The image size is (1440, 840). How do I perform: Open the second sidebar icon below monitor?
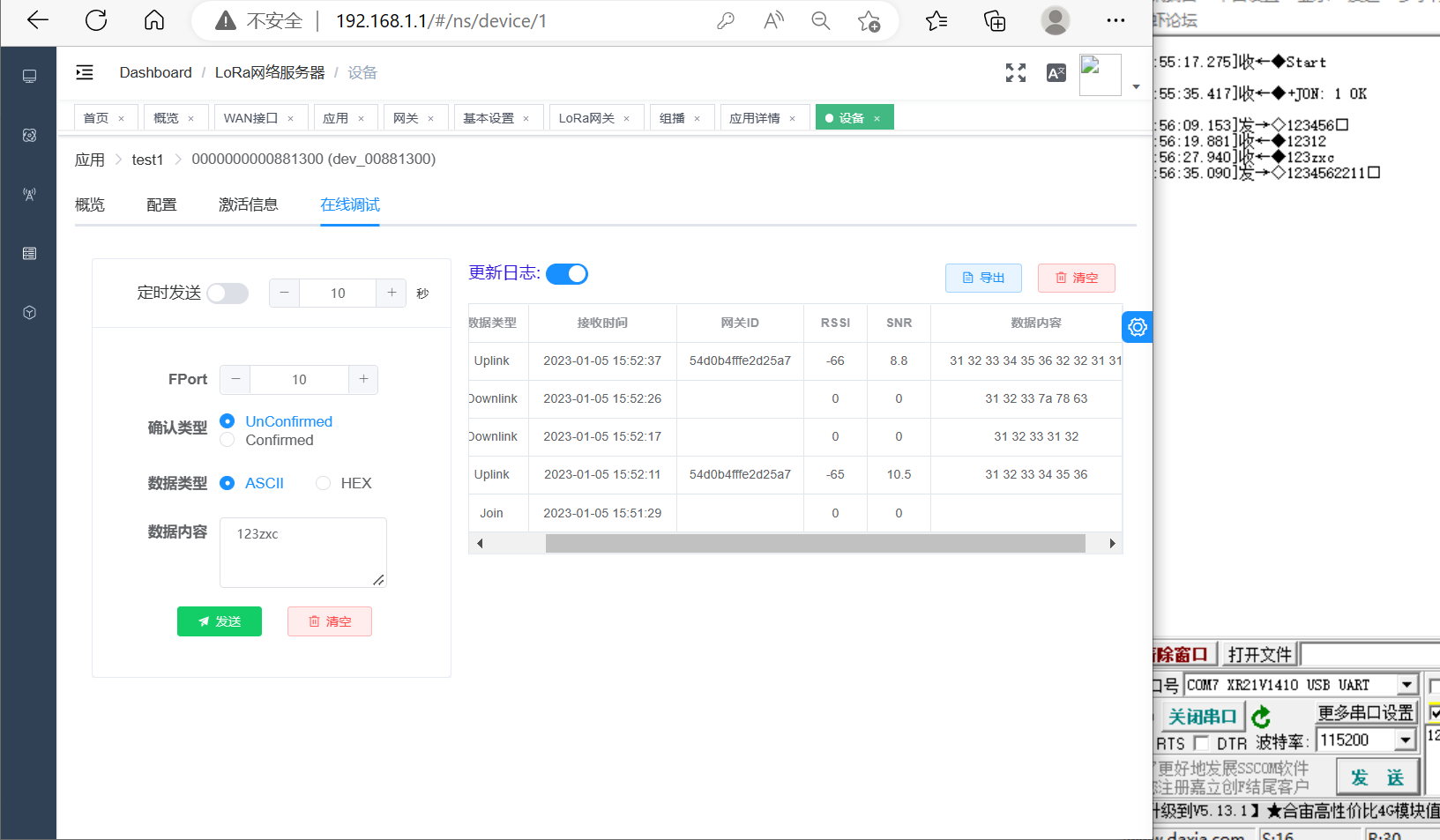tap(29, 136)
